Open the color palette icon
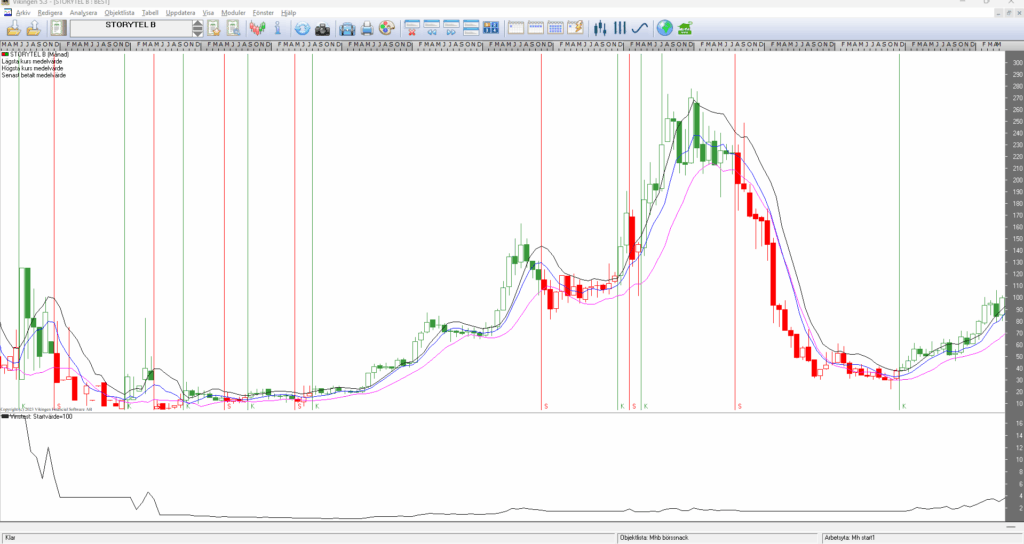The width and height of the screenshot is (1024, 544). (x=387, y=28)
